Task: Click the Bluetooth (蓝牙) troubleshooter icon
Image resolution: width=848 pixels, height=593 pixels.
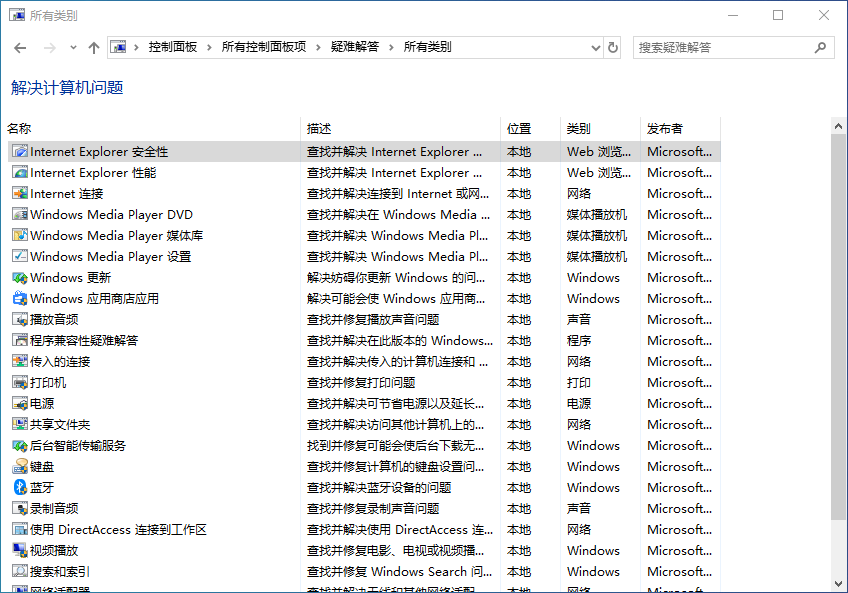Action: pos(19,487)
